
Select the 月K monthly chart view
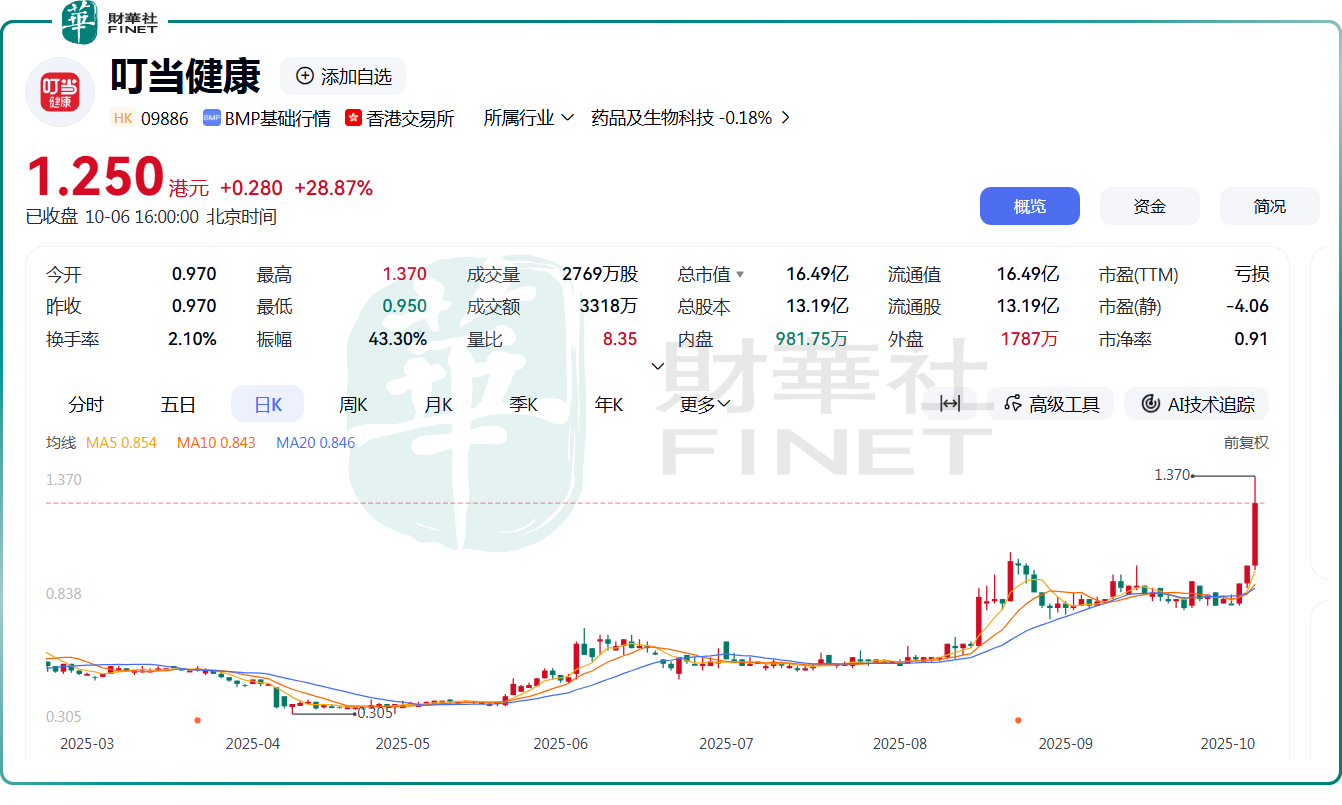[438, 405]
